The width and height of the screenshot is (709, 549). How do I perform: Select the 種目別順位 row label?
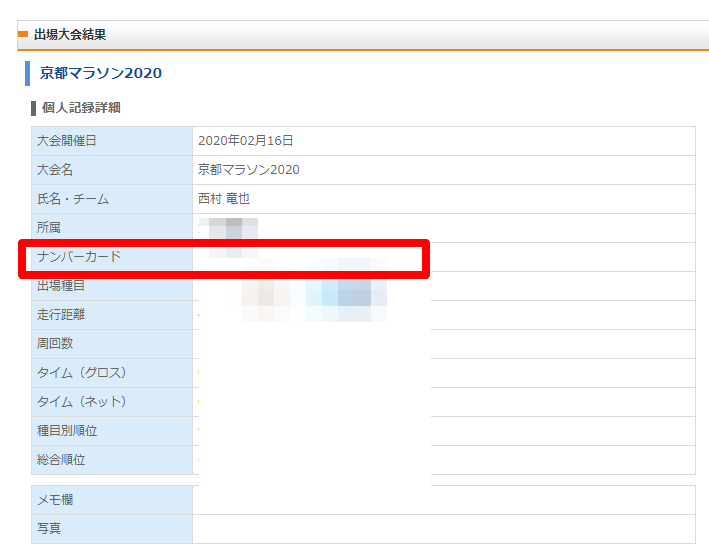pyautogui.click(x=67, y=431)
